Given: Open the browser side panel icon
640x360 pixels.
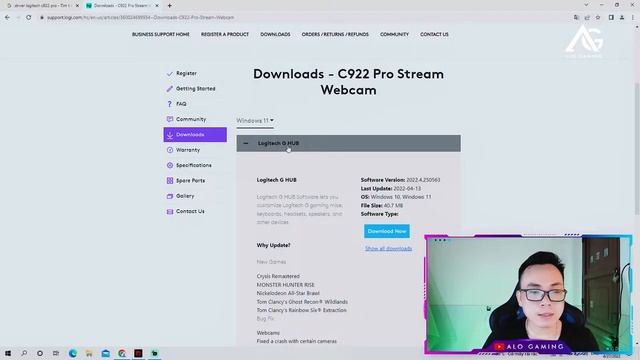Looking at the screenshot, I should 611,18.
